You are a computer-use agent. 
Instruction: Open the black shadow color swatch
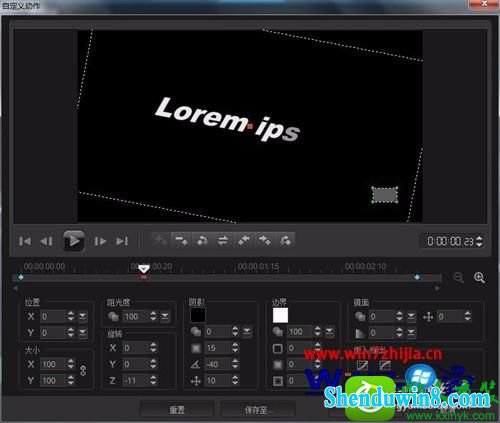tap(198, 315)
